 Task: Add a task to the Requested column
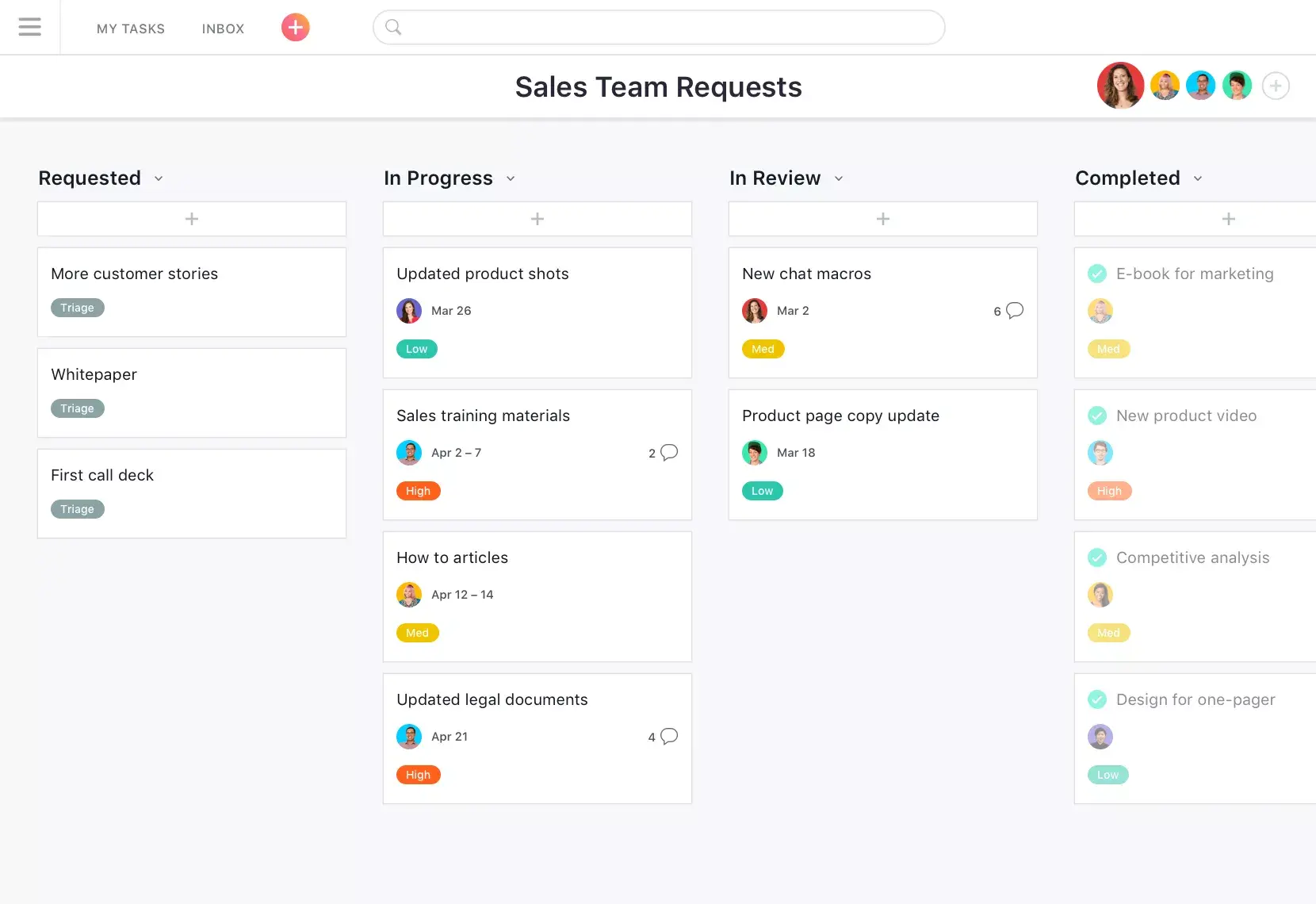tap(192, 219)
